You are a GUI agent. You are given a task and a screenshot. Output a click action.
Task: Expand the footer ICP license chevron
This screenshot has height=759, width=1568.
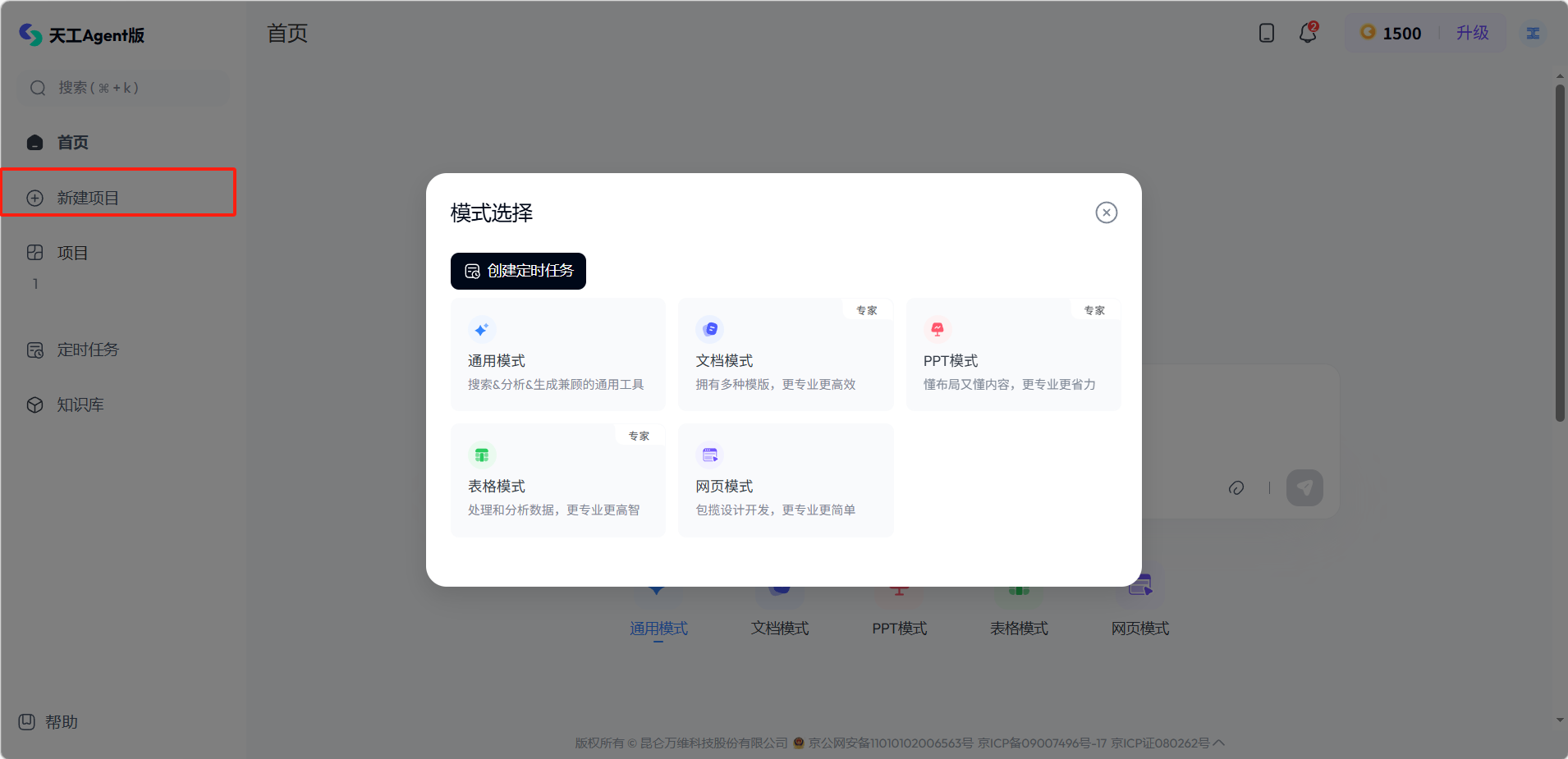tap(1219, 743)
